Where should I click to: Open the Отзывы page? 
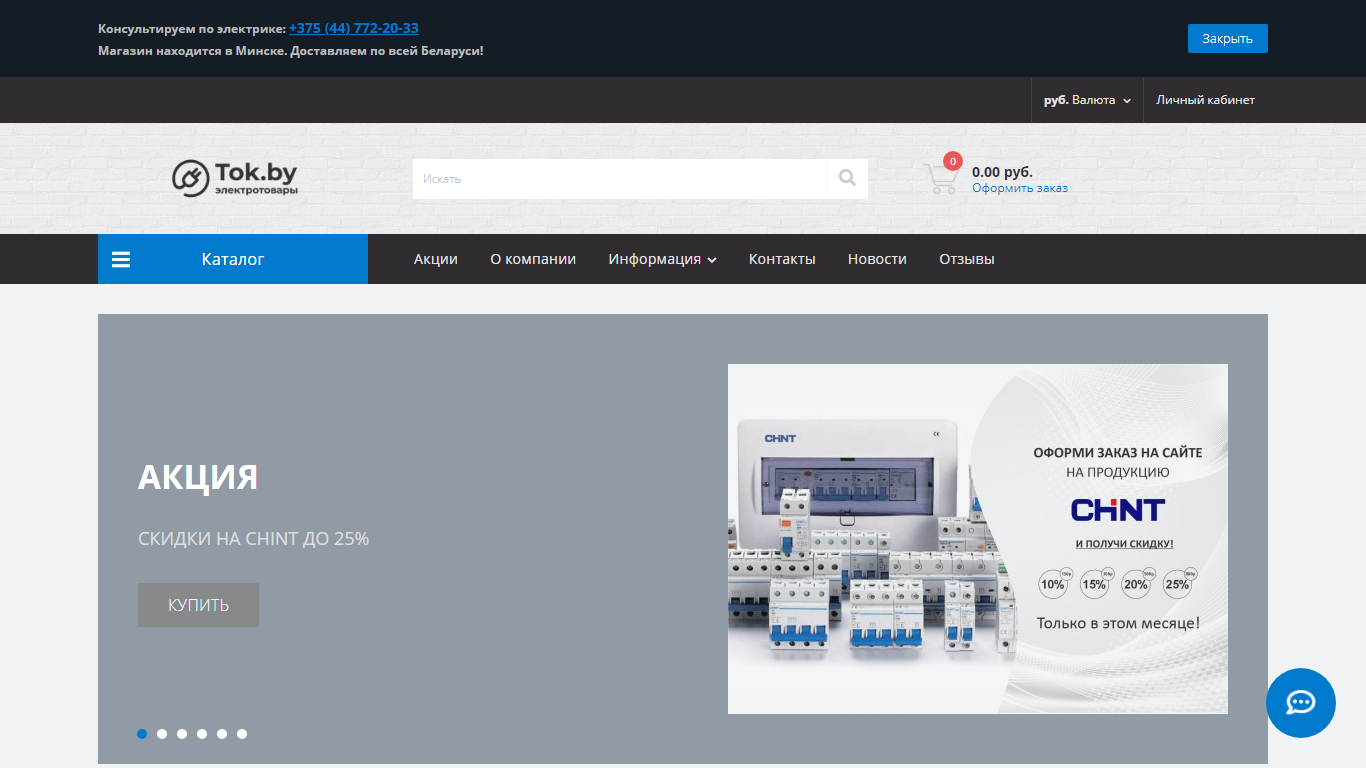967,259
